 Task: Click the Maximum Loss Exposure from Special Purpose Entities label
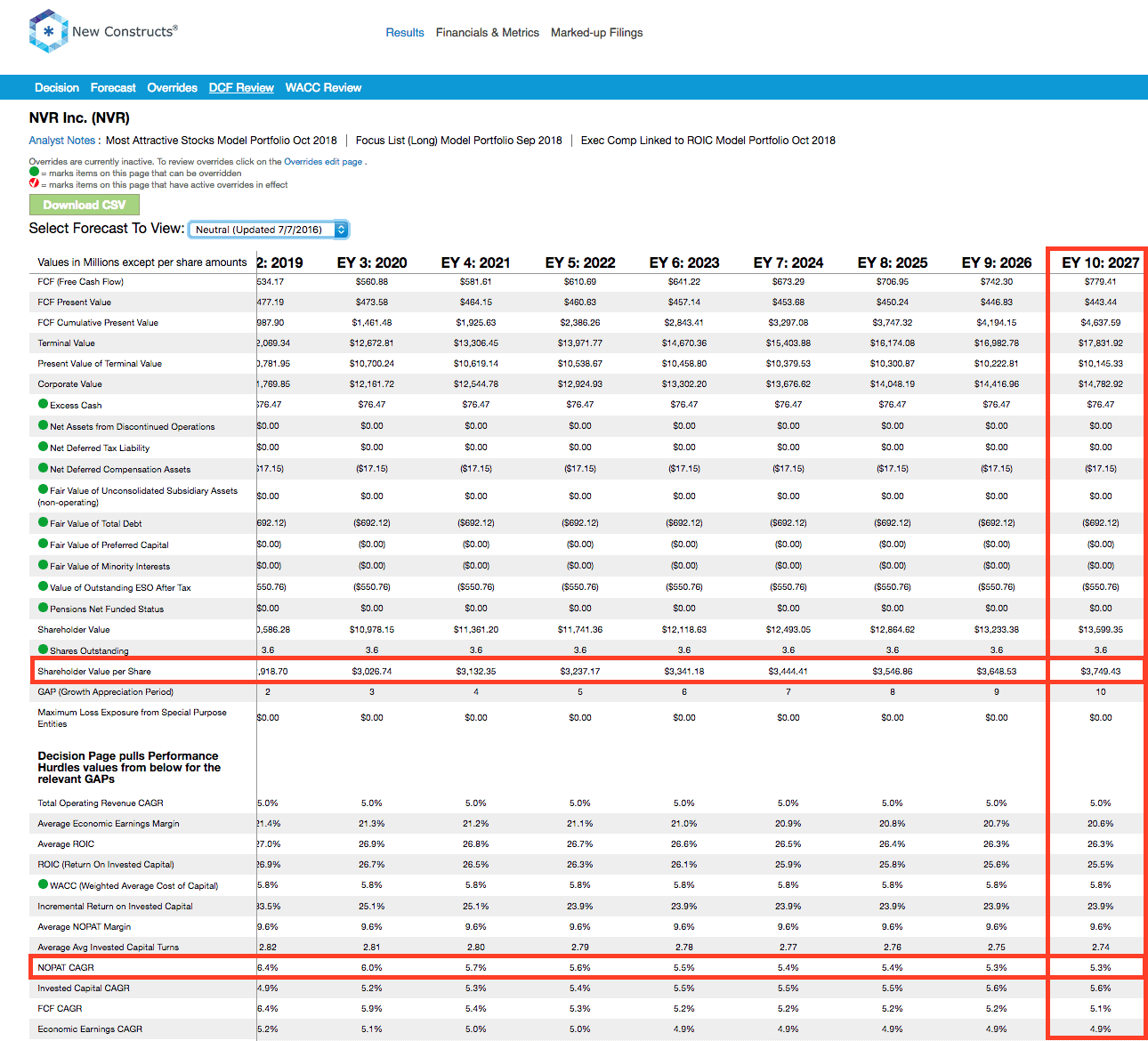[132, 718]
